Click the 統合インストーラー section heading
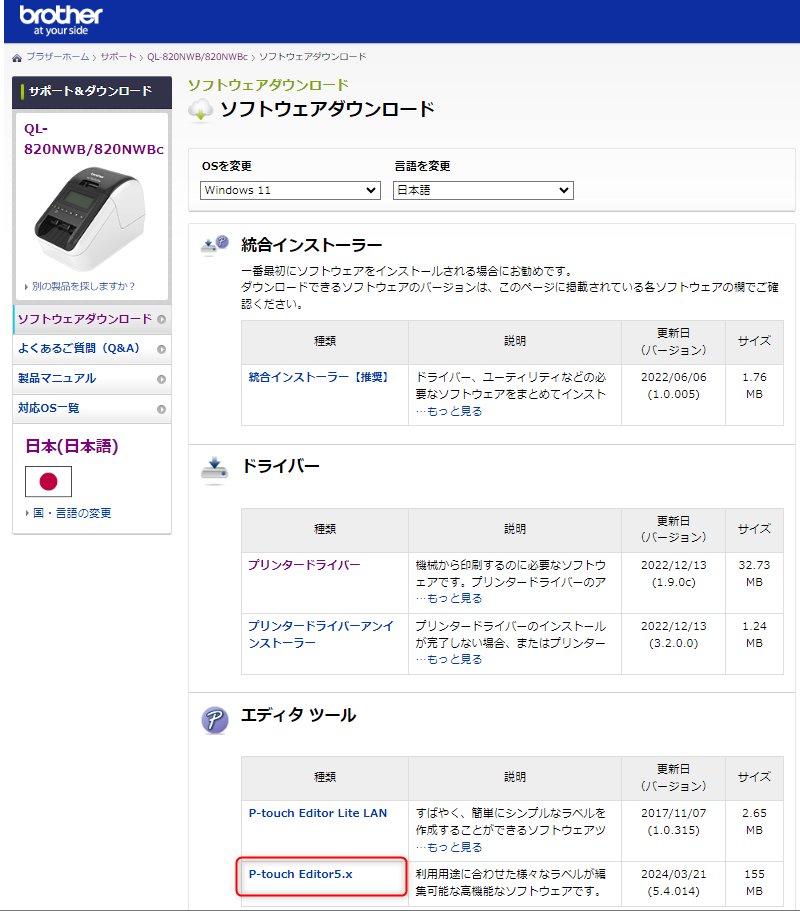The width and height of the screenshot is (800, 911). pos(312,245)
